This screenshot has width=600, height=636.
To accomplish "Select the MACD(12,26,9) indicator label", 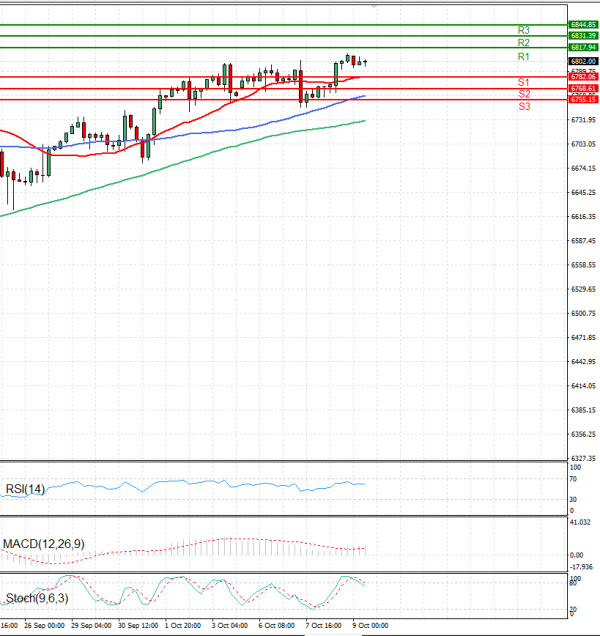I will coord(41,543).
